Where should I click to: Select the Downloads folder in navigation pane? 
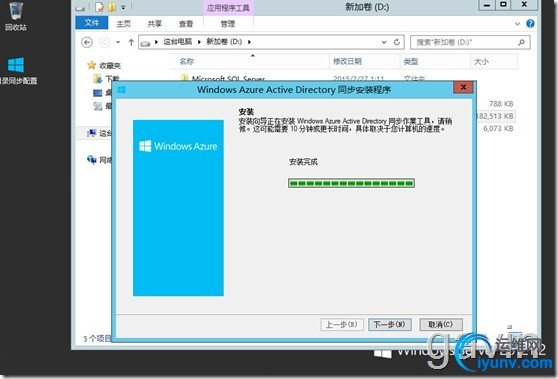tap(106, 79)
